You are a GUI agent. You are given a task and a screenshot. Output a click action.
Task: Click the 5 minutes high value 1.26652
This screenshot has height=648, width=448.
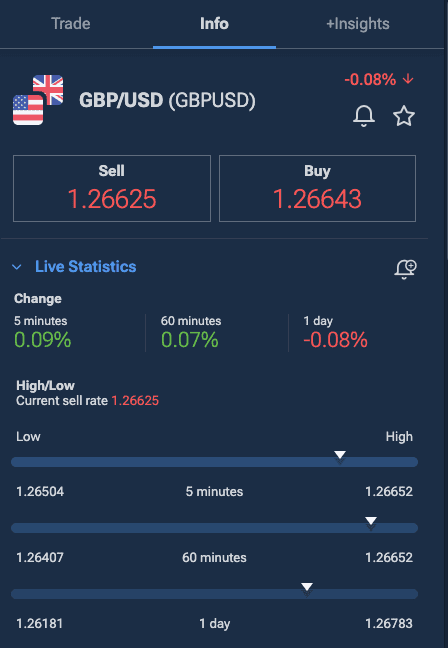(x=389, y=491)
